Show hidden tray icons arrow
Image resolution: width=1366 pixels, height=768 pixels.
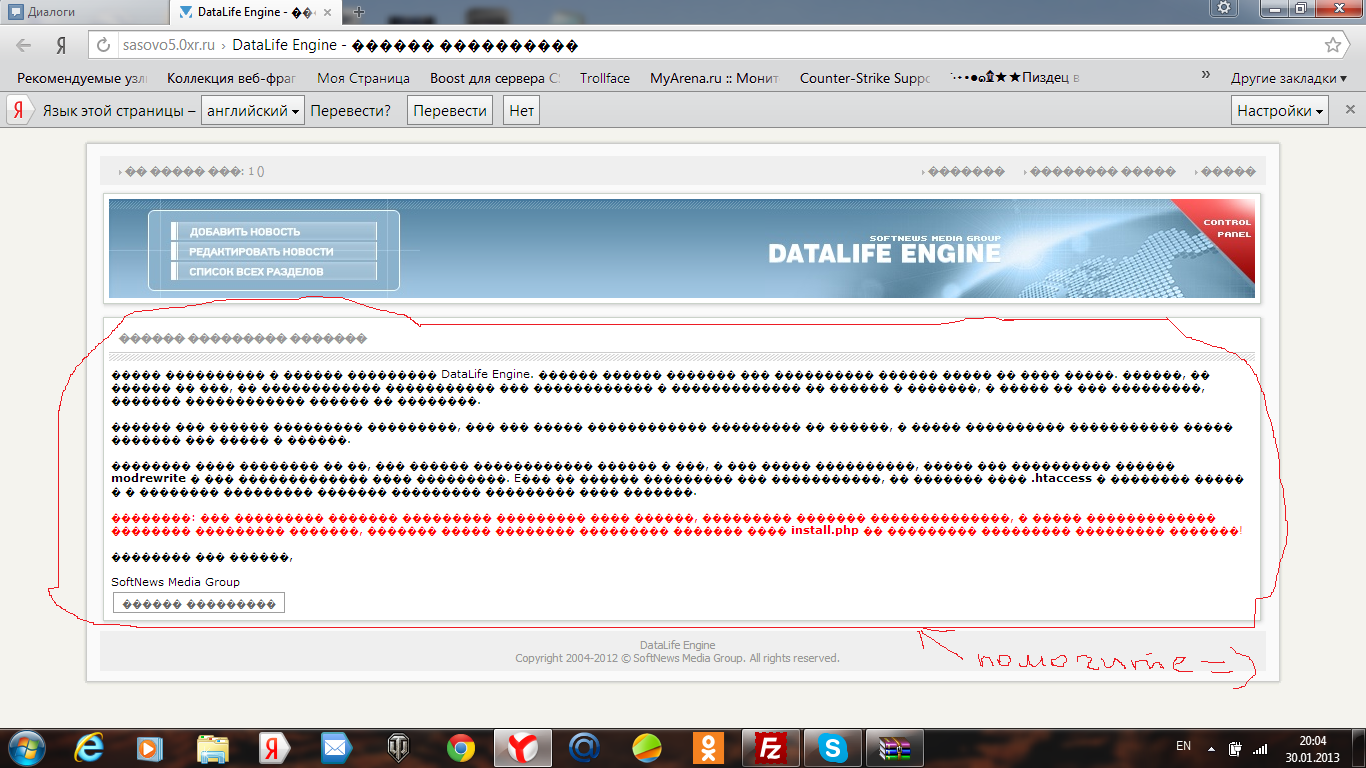pyautogui.click(x=1212, y=748)
